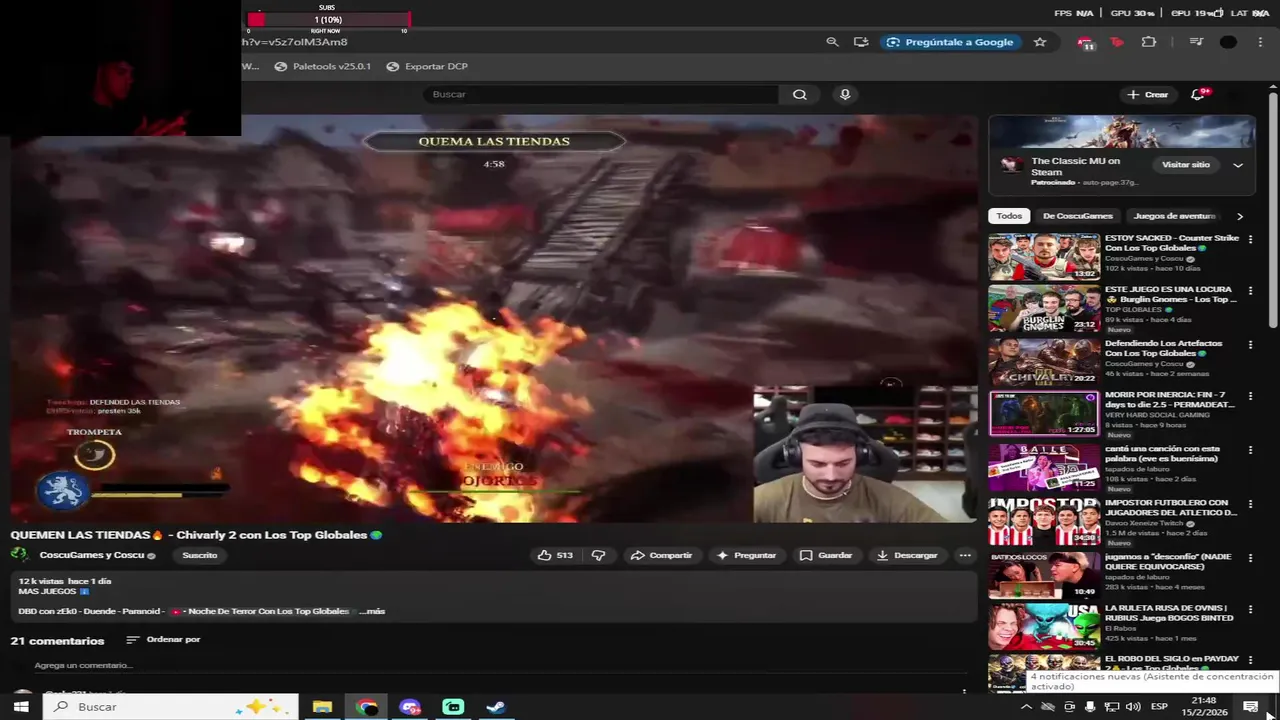Viewport: 1280px width, 720px height.
Task: Expand the video description with ...más
Action: (373, 611)
